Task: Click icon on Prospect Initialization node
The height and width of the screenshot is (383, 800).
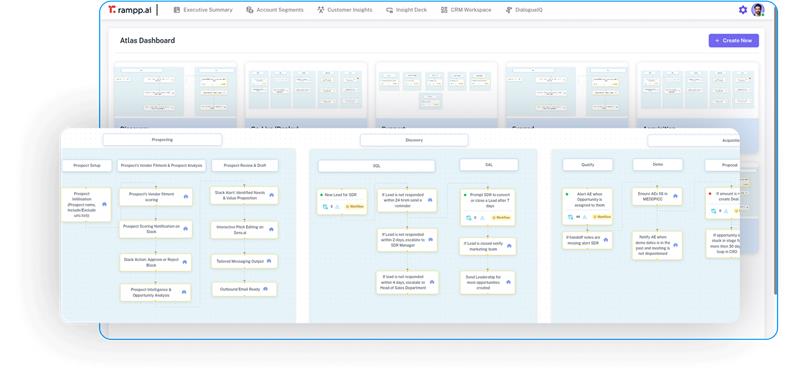Action: click(x=104, y=204)
